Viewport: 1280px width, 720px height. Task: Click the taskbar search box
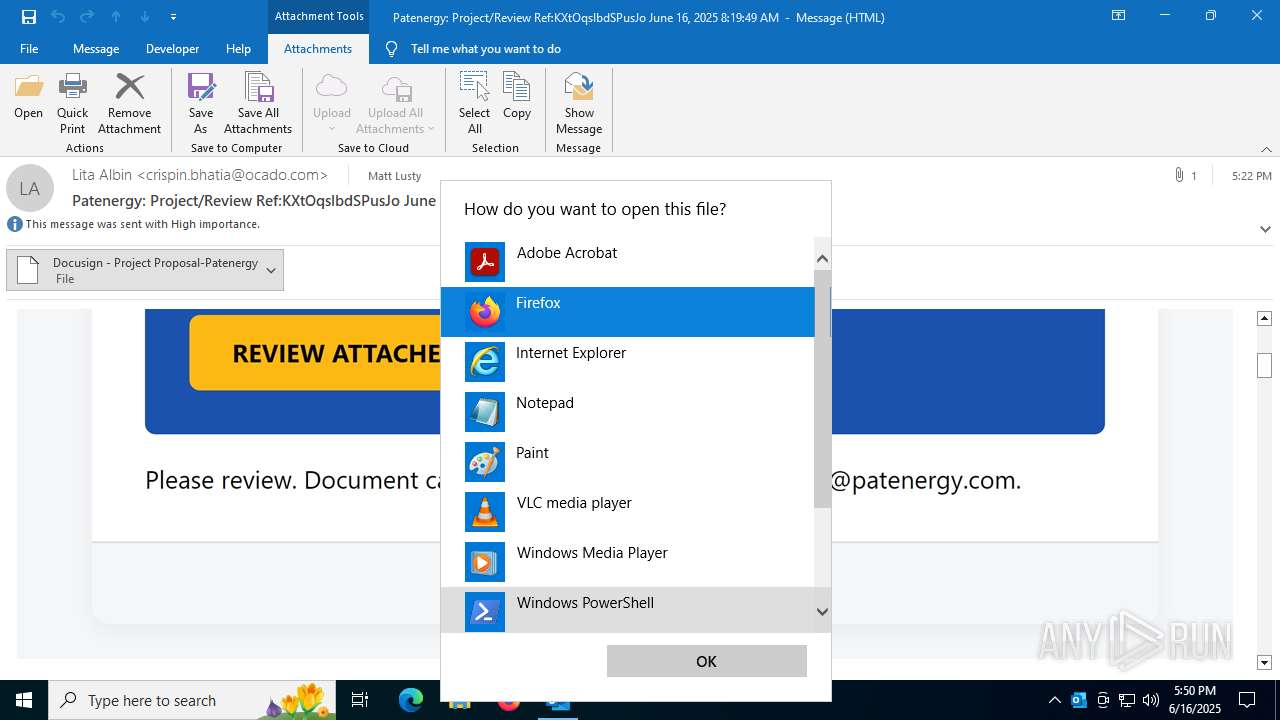click(194, 700)
